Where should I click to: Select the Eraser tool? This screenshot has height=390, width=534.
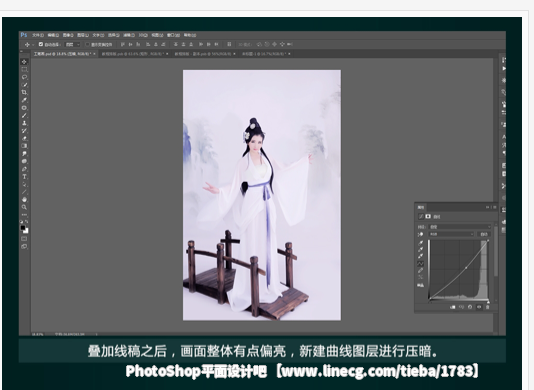24,138
